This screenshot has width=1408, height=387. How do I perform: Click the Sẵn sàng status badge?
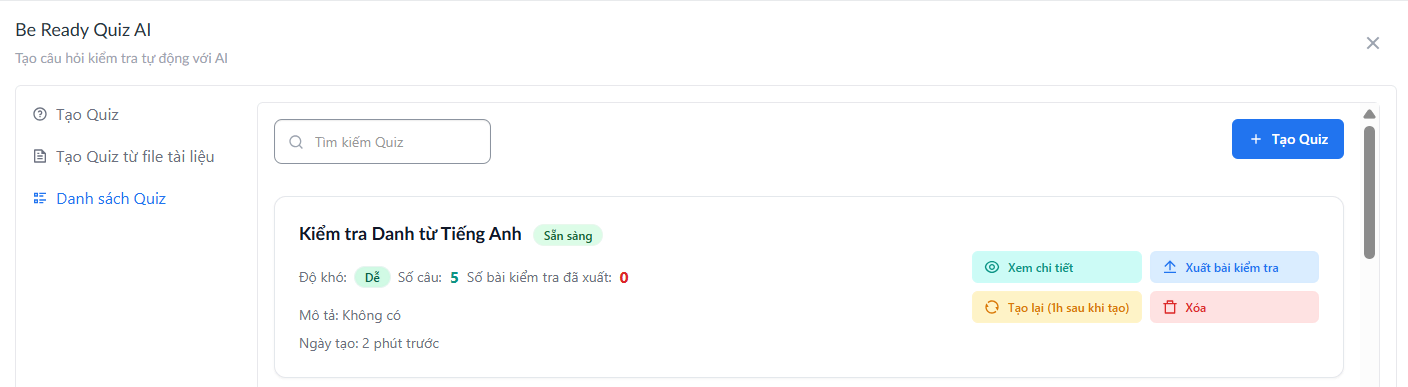point(568,236)
